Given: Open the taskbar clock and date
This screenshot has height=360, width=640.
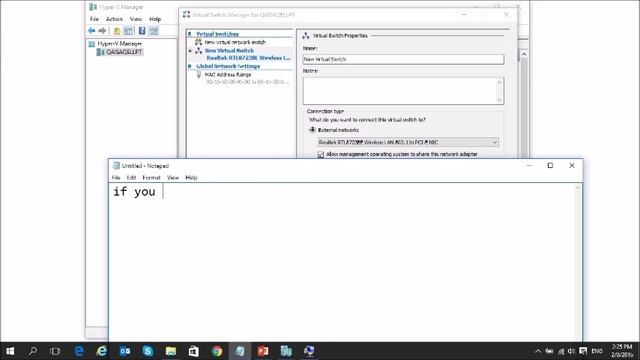Looking at the screenshot, I should pyautogui.click(x=622, y=351).
